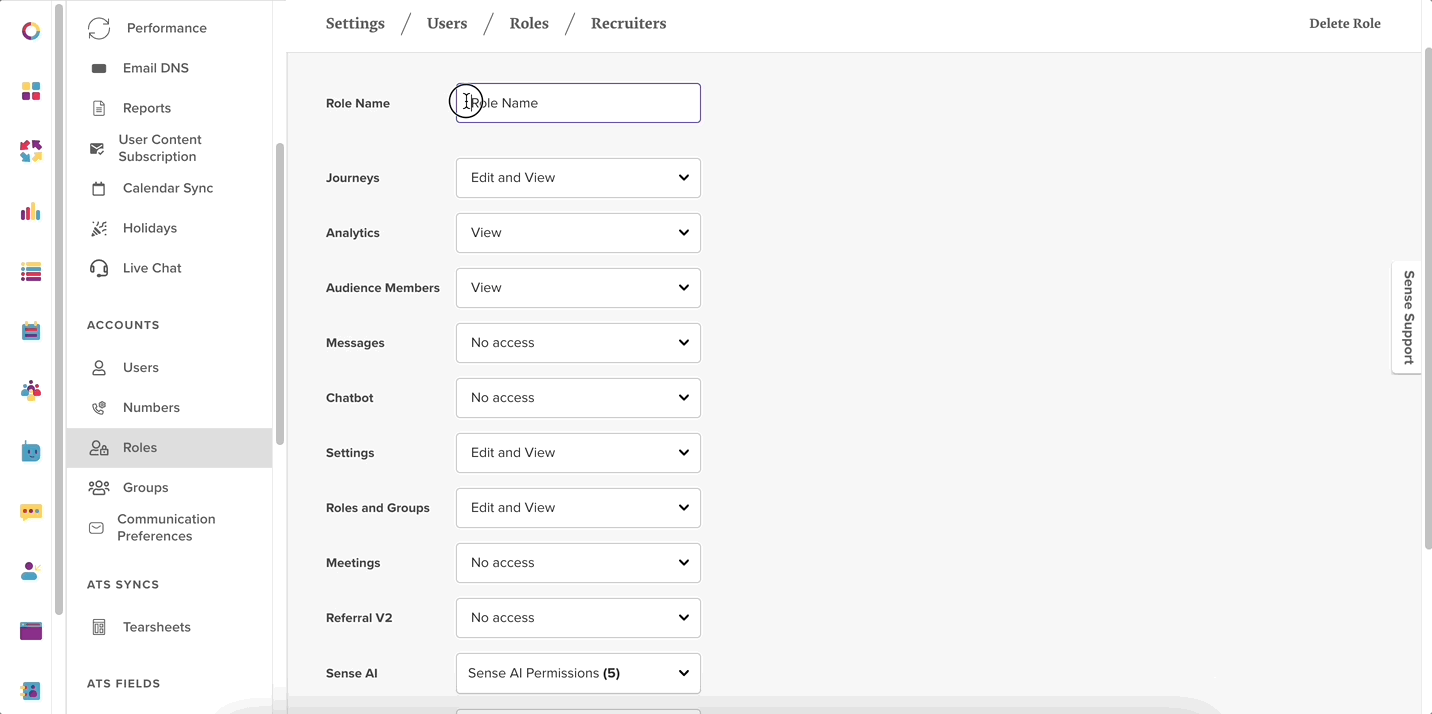
Task: Select the single person icon in left rail
Action: [x=31, y=572]
